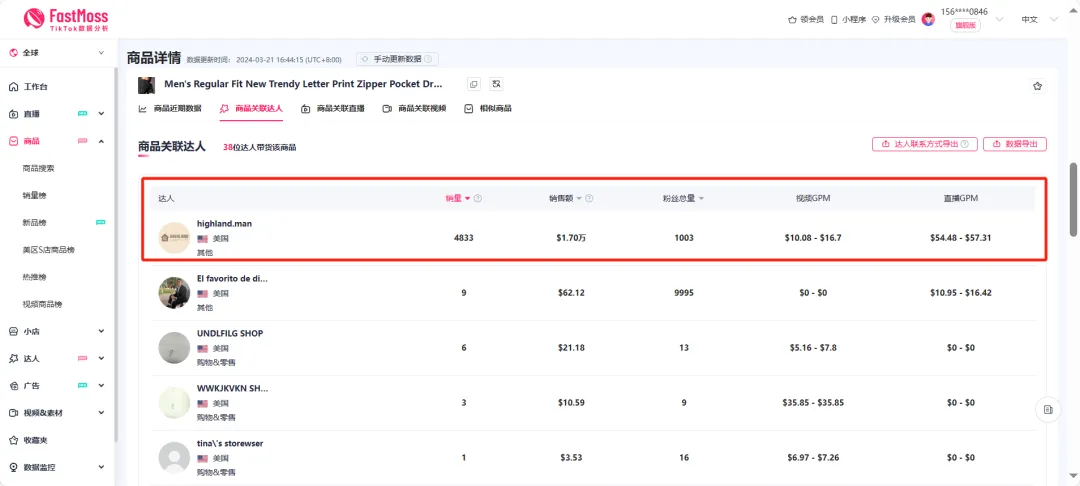Expand the 全球 region selector
Image resolution: width=1080 pixels, height=486 pixels.
pos(60,52)
